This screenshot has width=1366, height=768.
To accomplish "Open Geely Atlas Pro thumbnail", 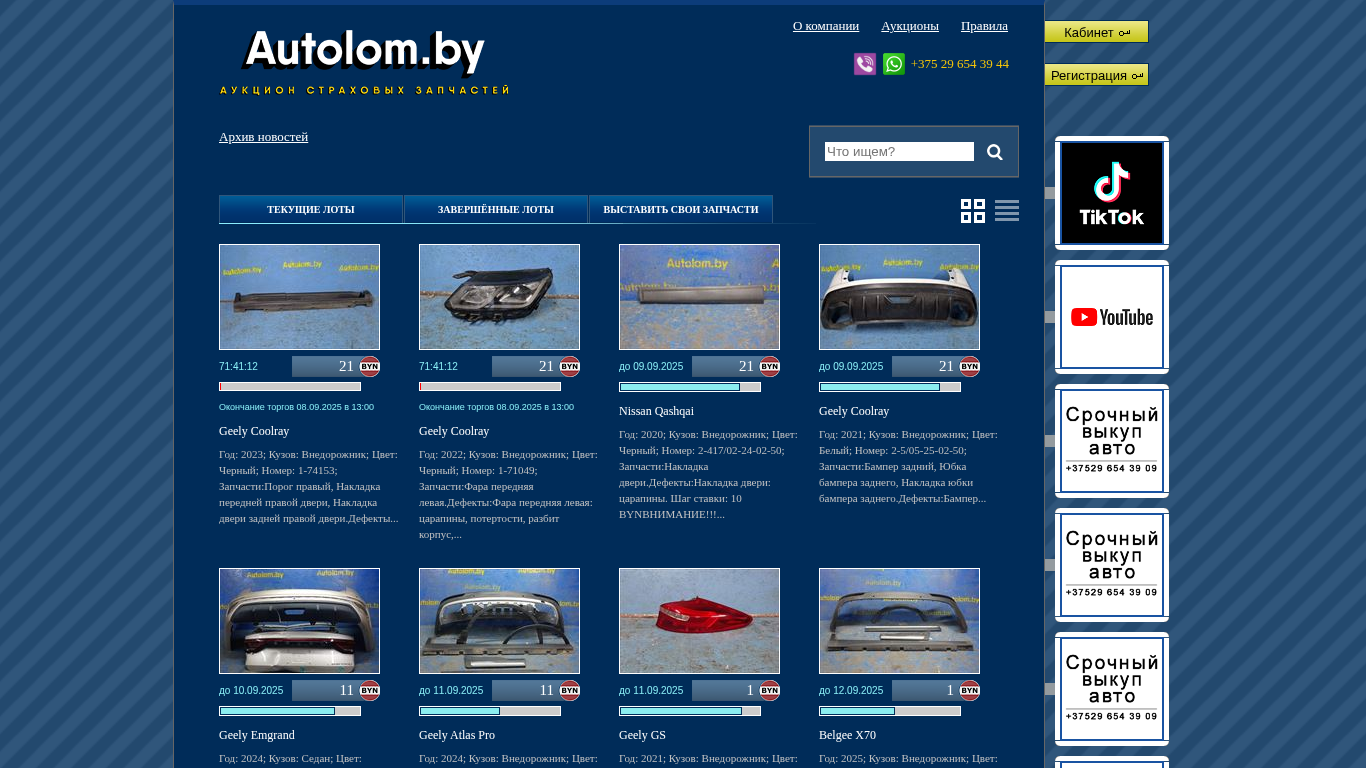I will [x=500, y=621].
